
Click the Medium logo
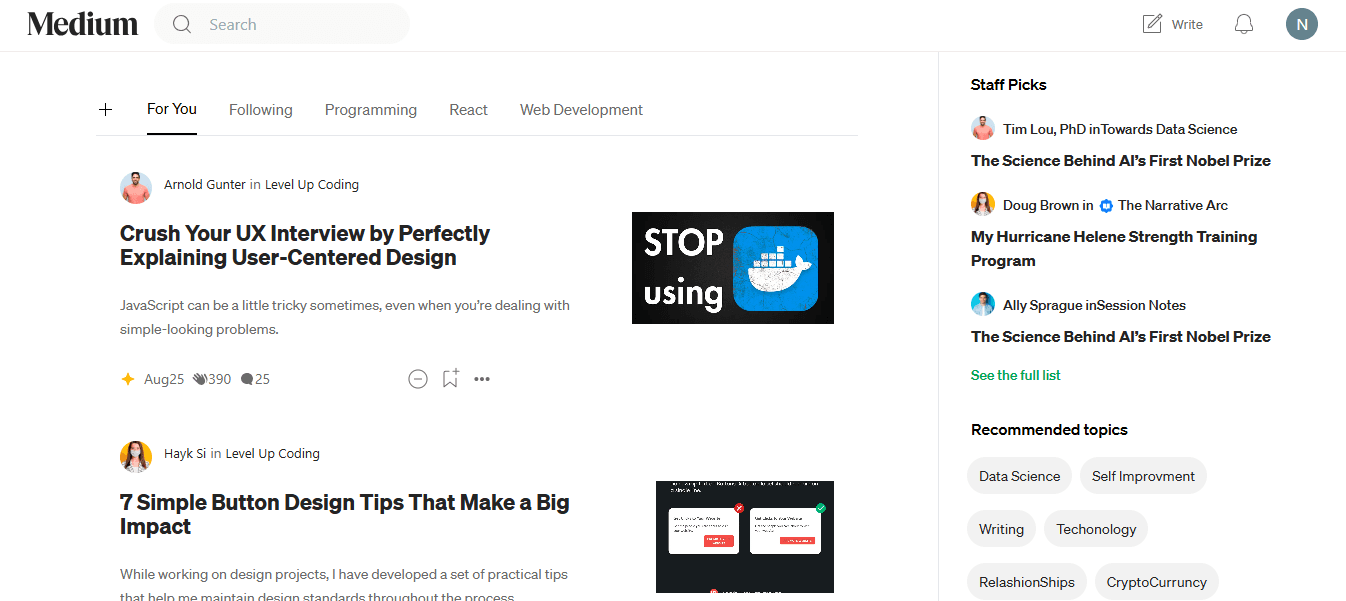click(x=82, y=23)
